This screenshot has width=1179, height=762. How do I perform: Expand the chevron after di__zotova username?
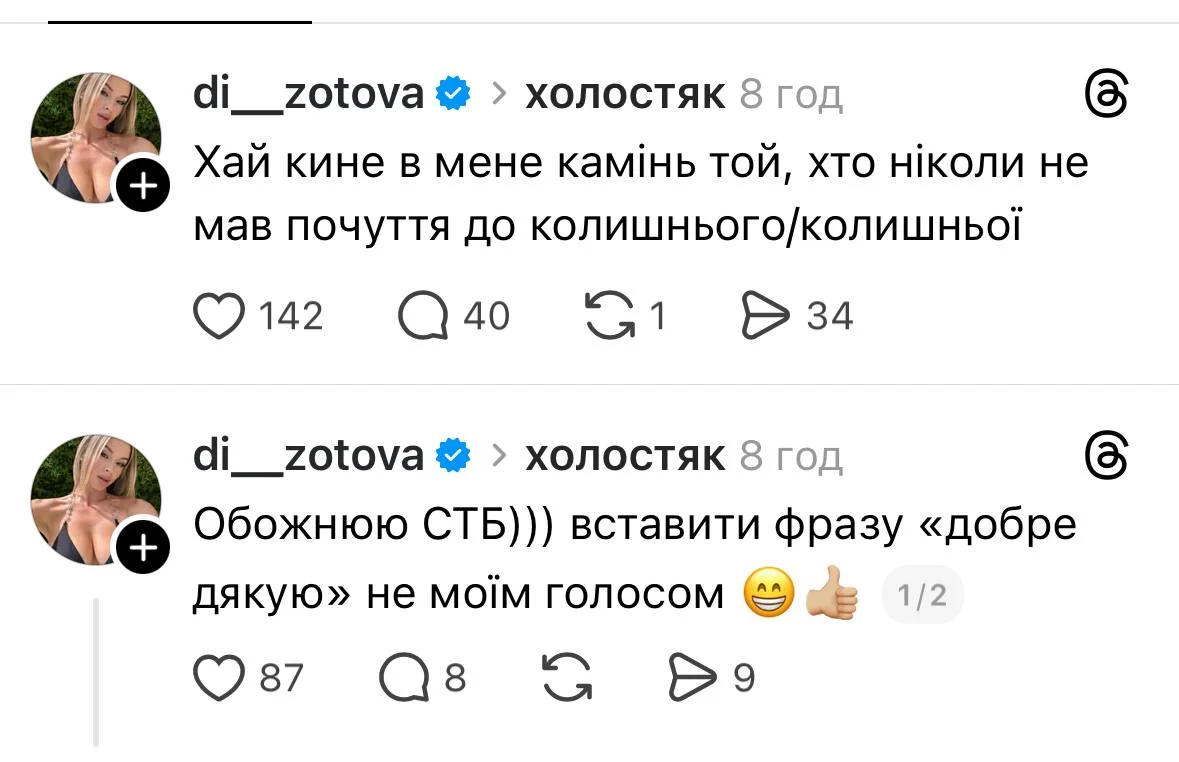pyautogui.click(x=497, y=92)
